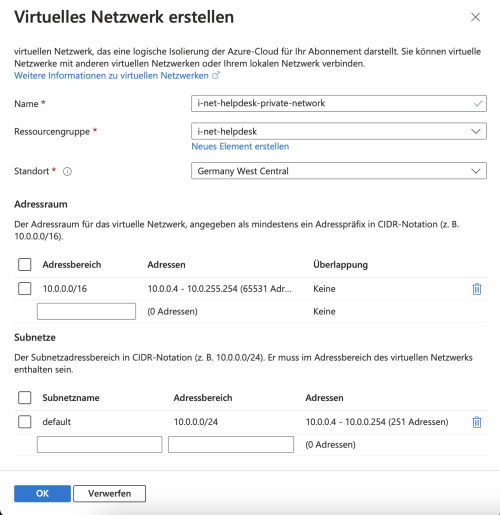Expand the Ressourcengruppe dropdown
Viewport: 500px width, 515px height.
coord(339,131)
